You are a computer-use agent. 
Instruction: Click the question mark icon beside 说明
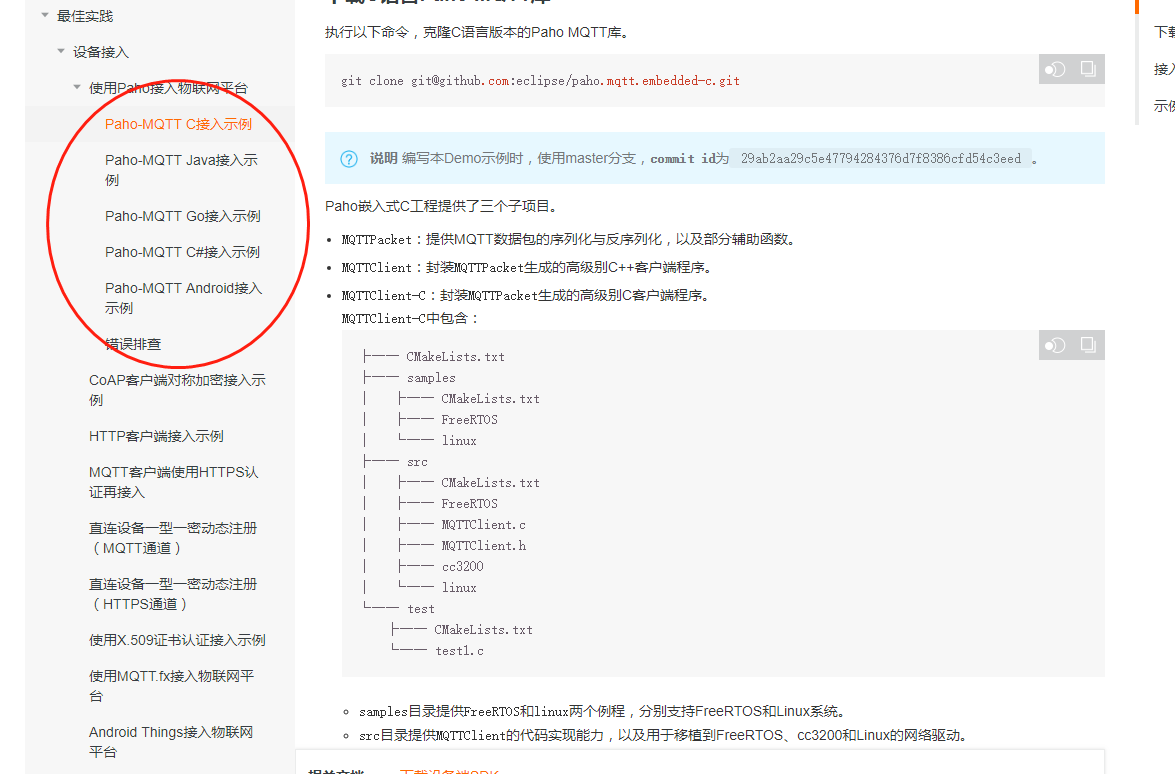pyautogui.click(x=349, y=159)
